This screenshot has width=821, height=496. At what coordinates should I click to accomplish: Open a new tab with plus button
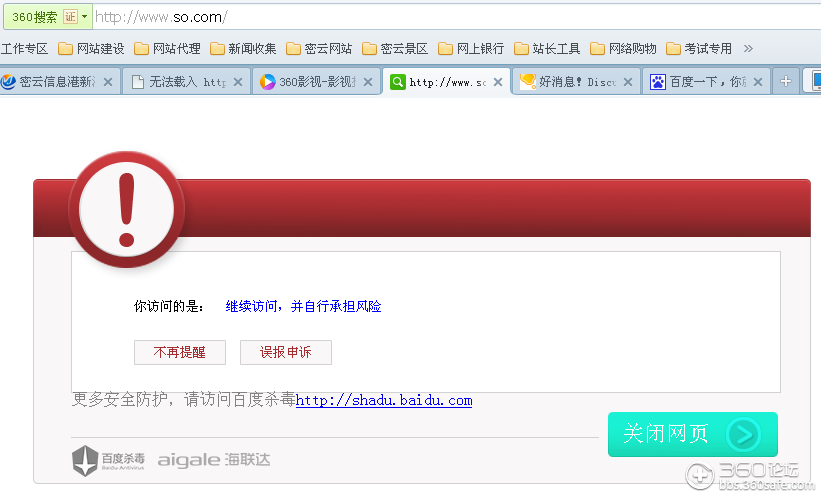click(x=786, y=81)
